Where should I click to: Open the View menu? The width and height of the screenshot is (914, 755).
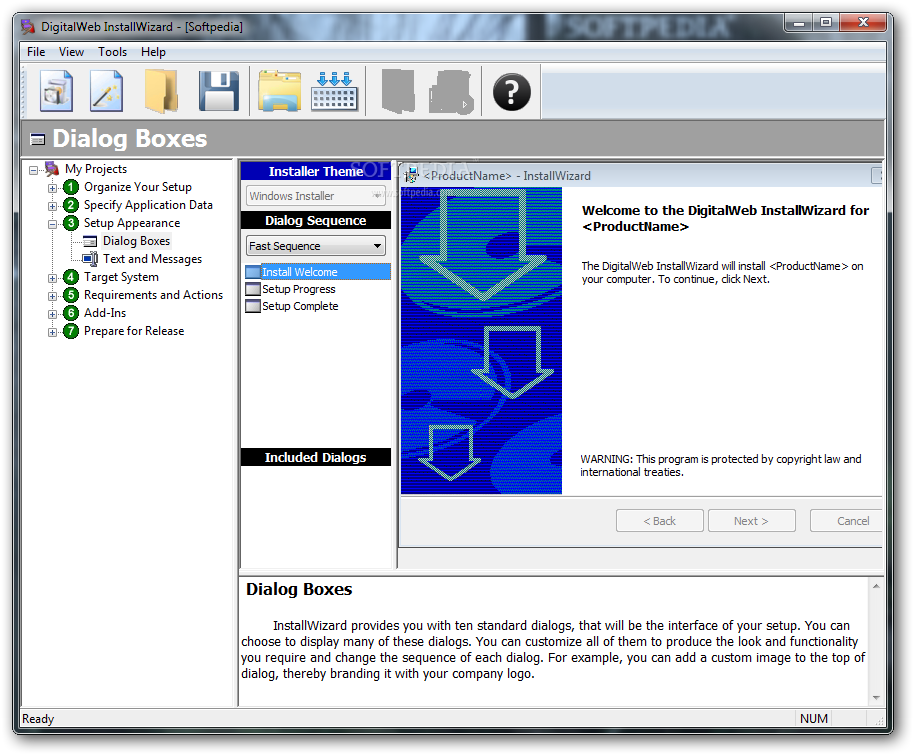point(71,52)
